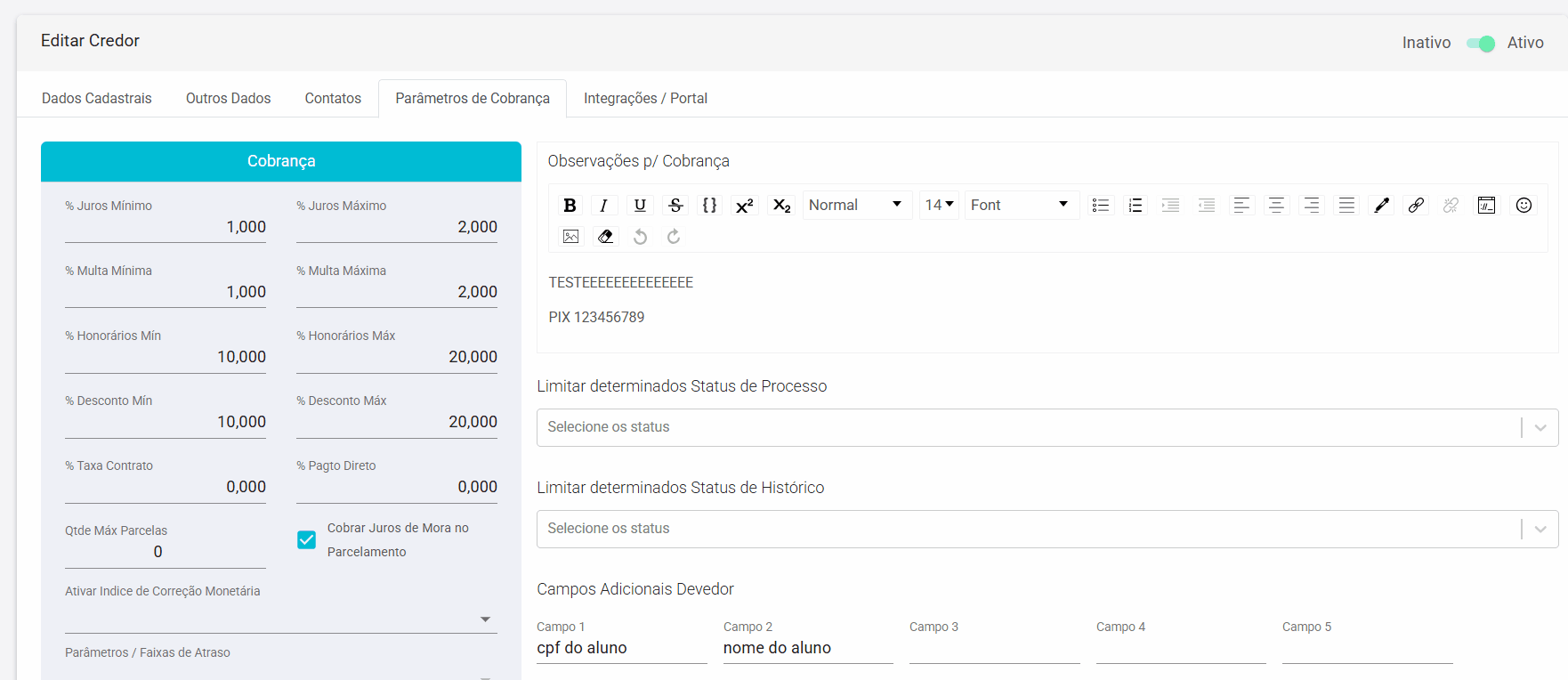
Task: Switch to Dados Cadastrais tab
Action: [97, 99]
